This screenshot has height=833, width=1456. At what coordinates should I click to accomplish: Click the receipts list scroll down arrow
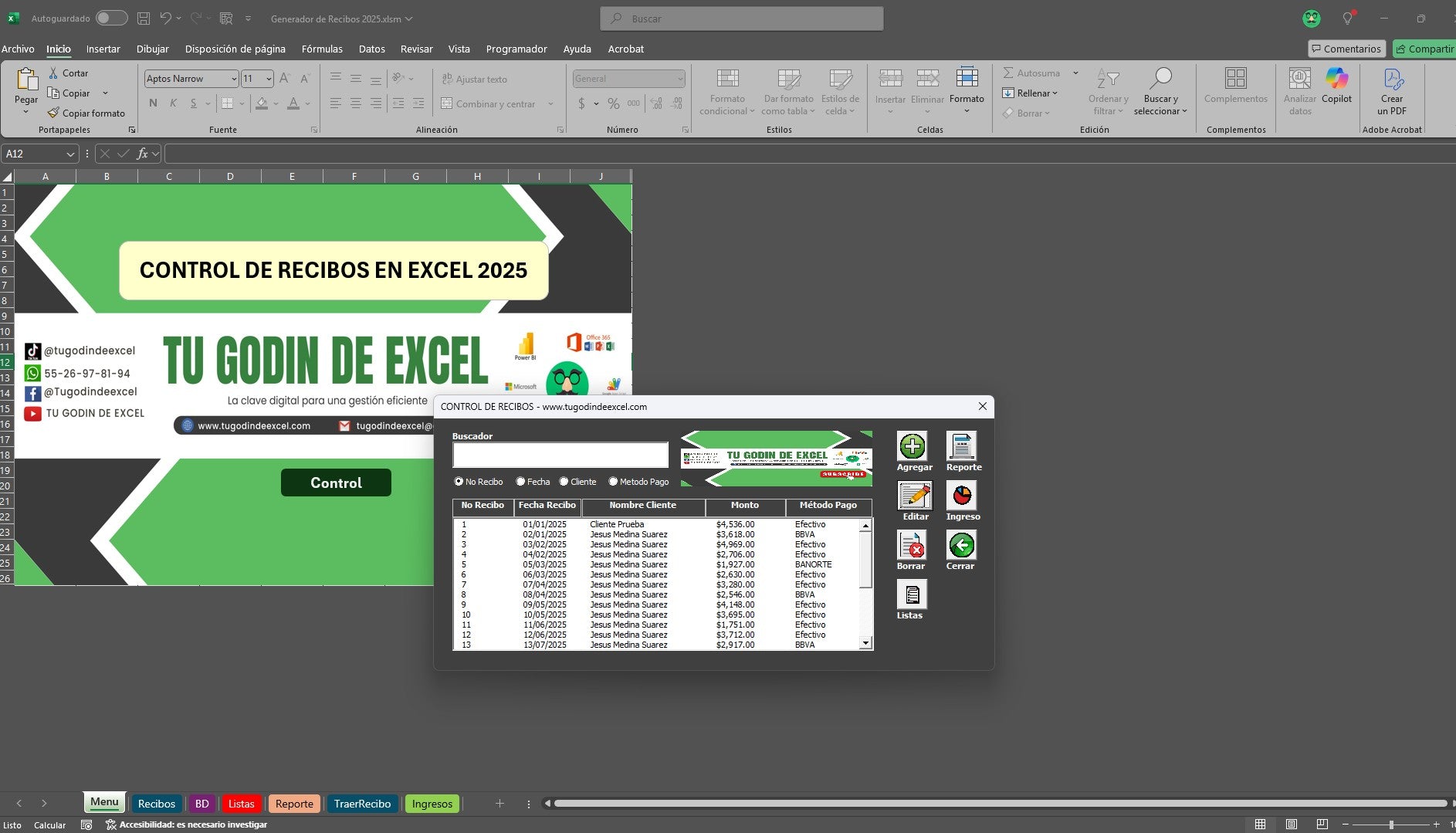pyautogui.click(x=865, y=642)
